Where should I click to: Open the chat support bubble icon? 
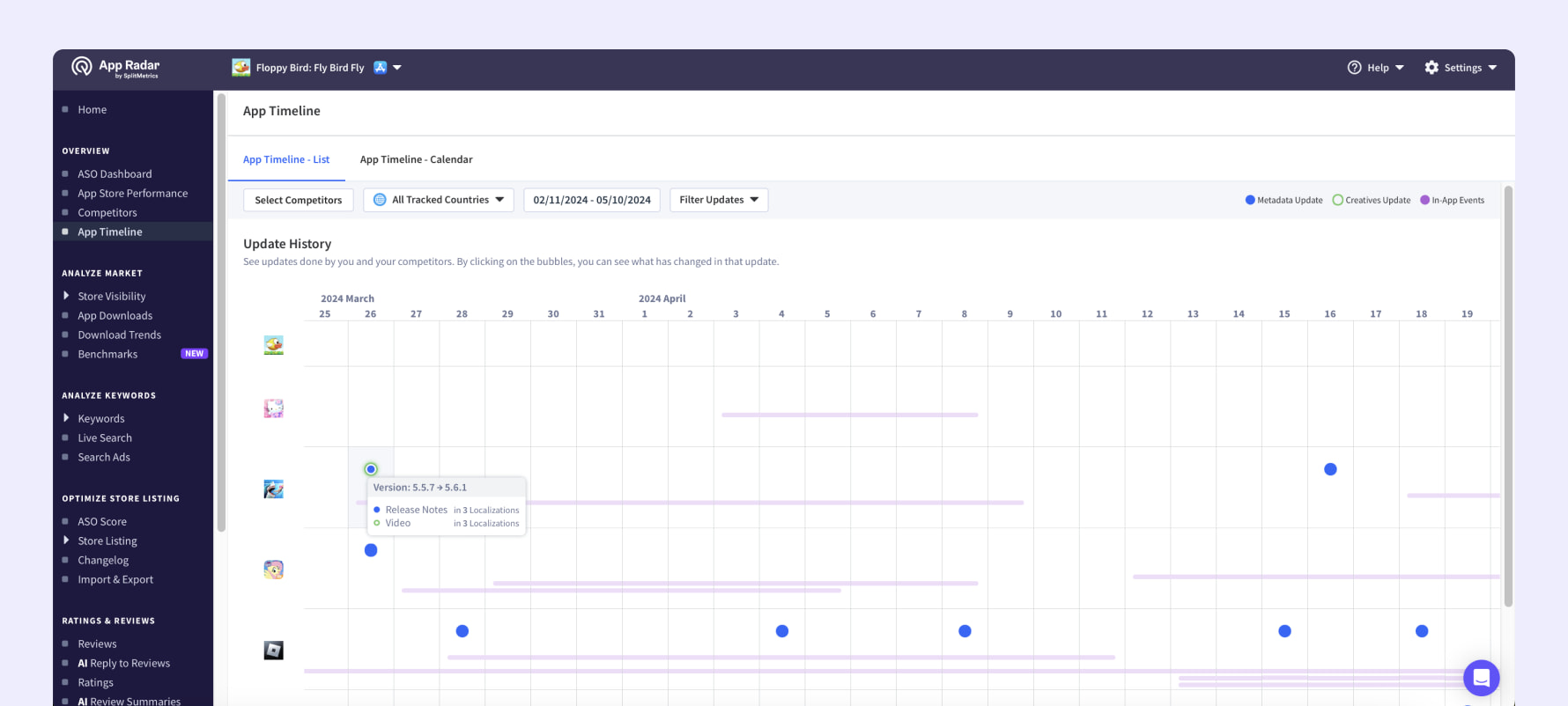coord(1481,678)
